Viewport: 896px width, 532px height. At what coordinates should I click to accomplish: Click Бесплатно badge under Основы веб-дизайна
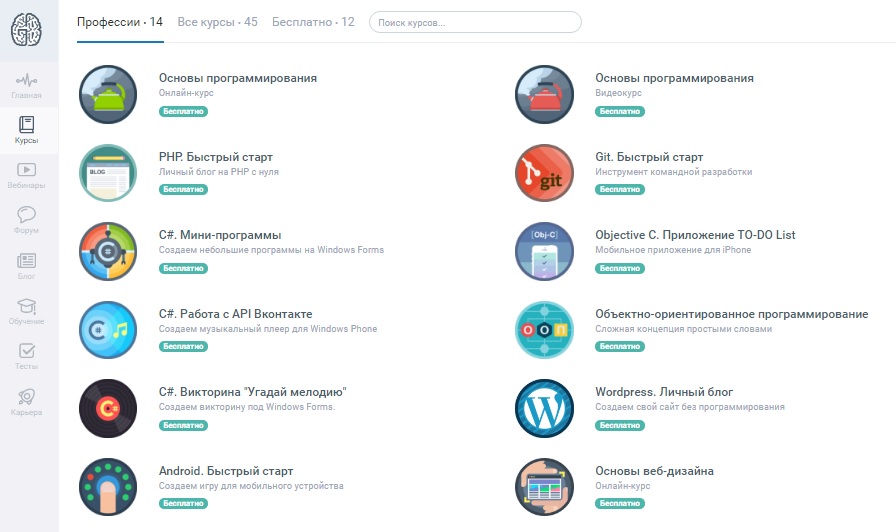click(x=619, y=503)
